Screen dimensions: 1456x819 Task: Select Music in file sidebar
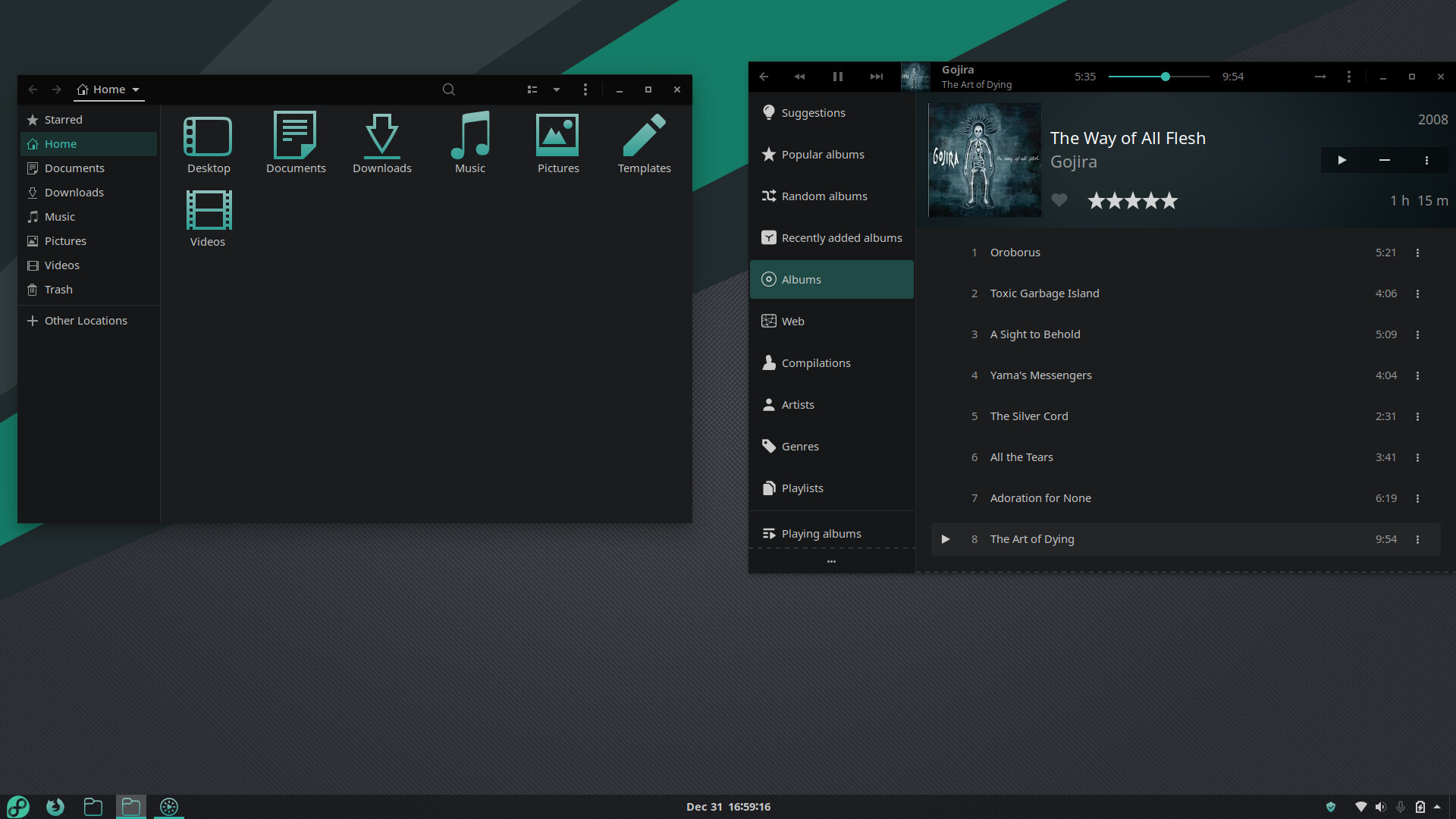coord(89,217)
